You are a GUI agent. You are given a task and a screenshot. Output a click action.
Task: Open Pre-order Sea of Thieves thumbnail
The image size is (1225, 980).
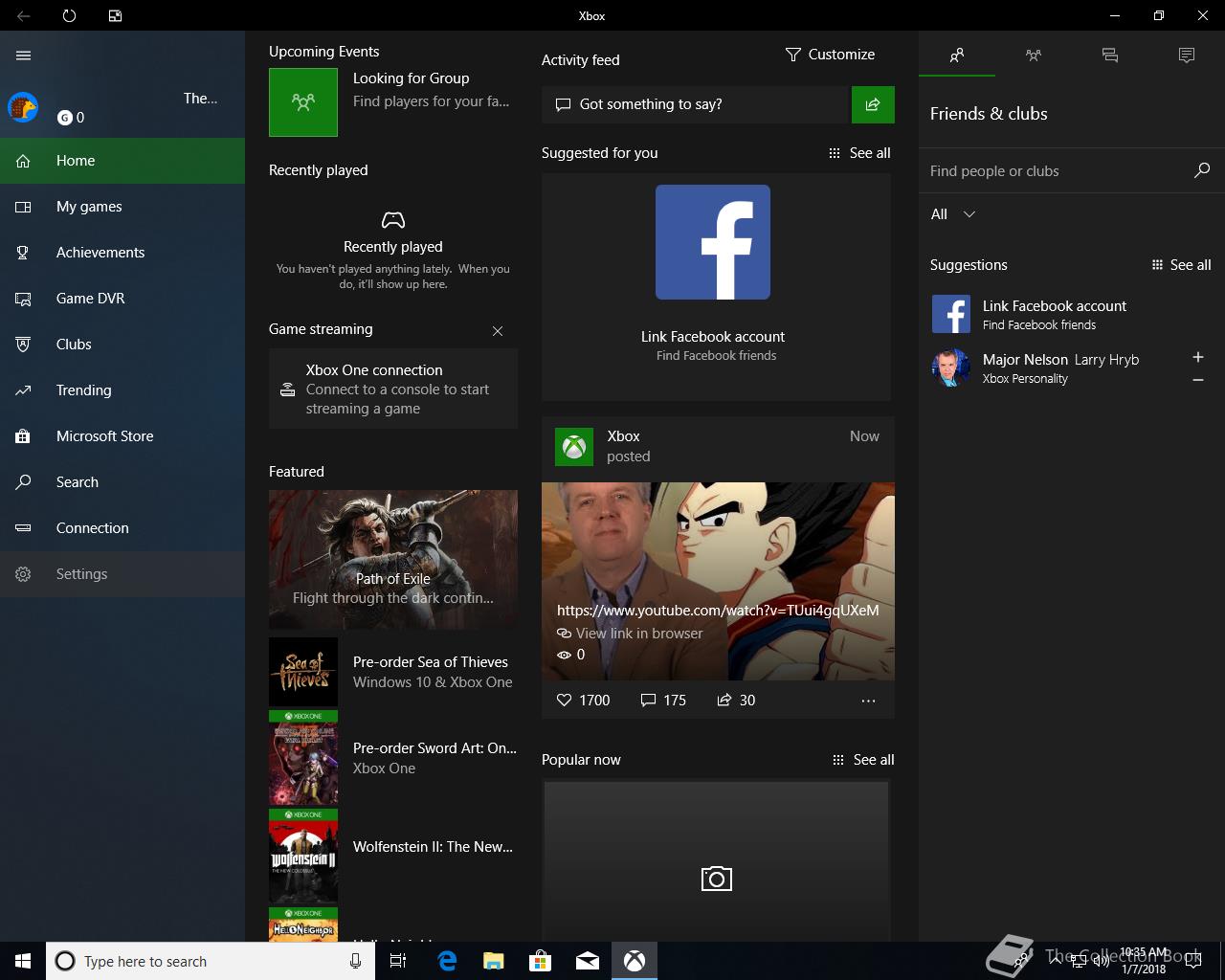tap(303, 672)
